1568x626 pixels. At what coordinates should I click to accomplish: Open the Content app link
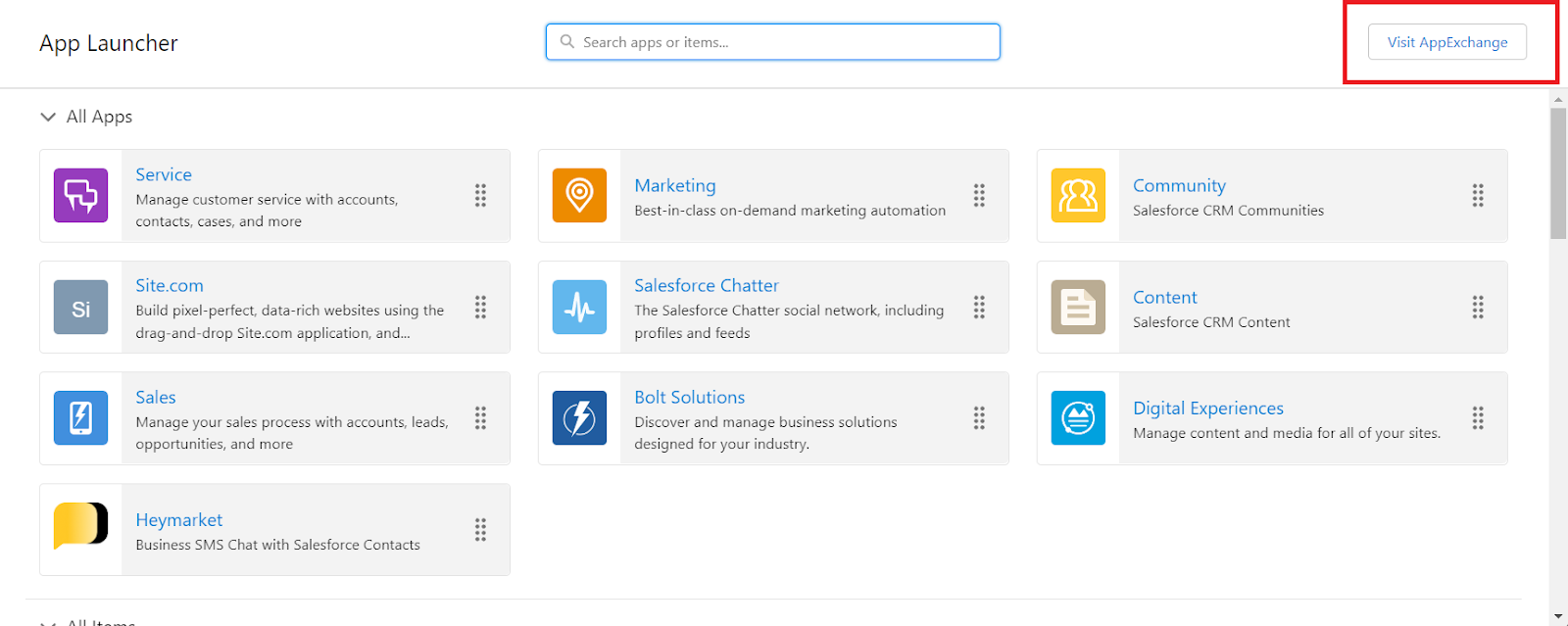click(1165, 297)
